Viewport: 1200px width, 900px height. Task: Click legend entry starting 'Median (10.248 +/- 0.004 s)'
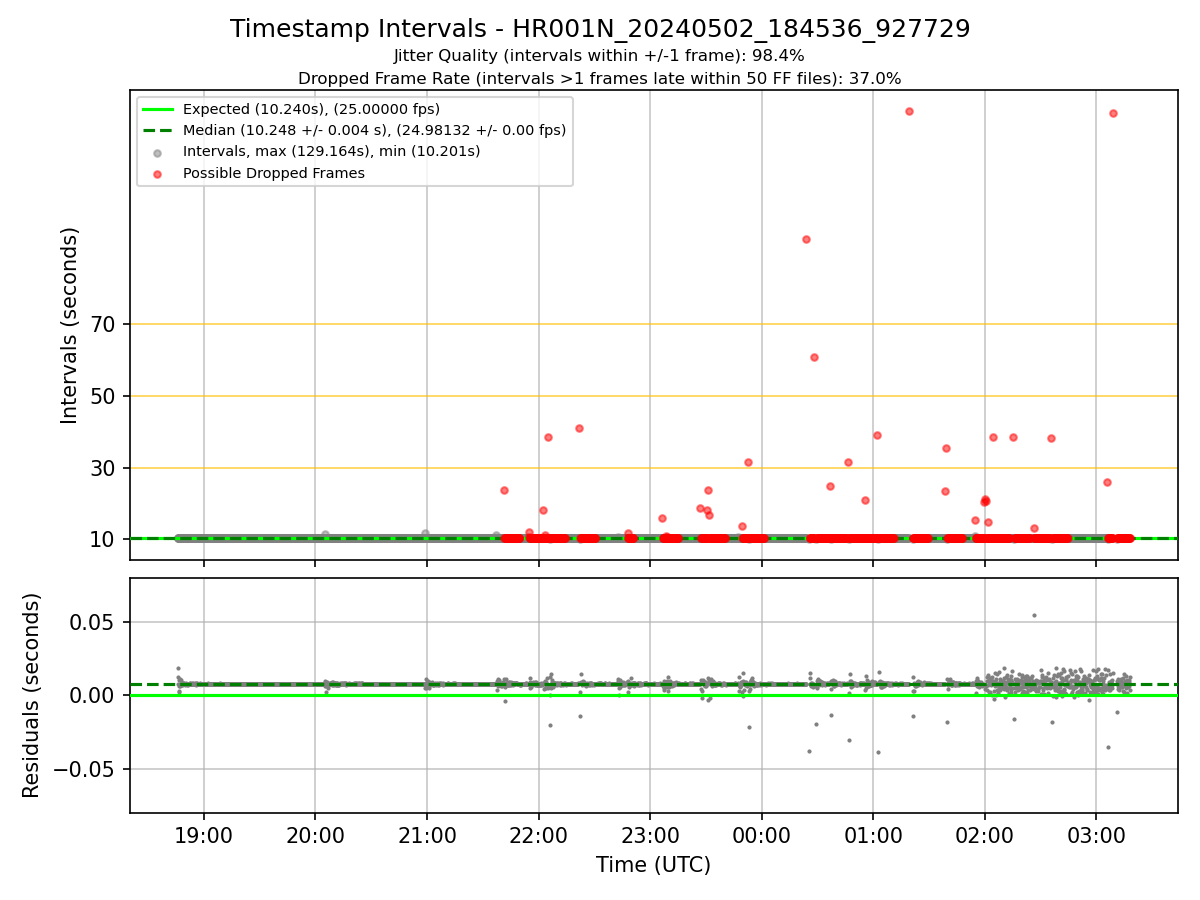[374, 130]
